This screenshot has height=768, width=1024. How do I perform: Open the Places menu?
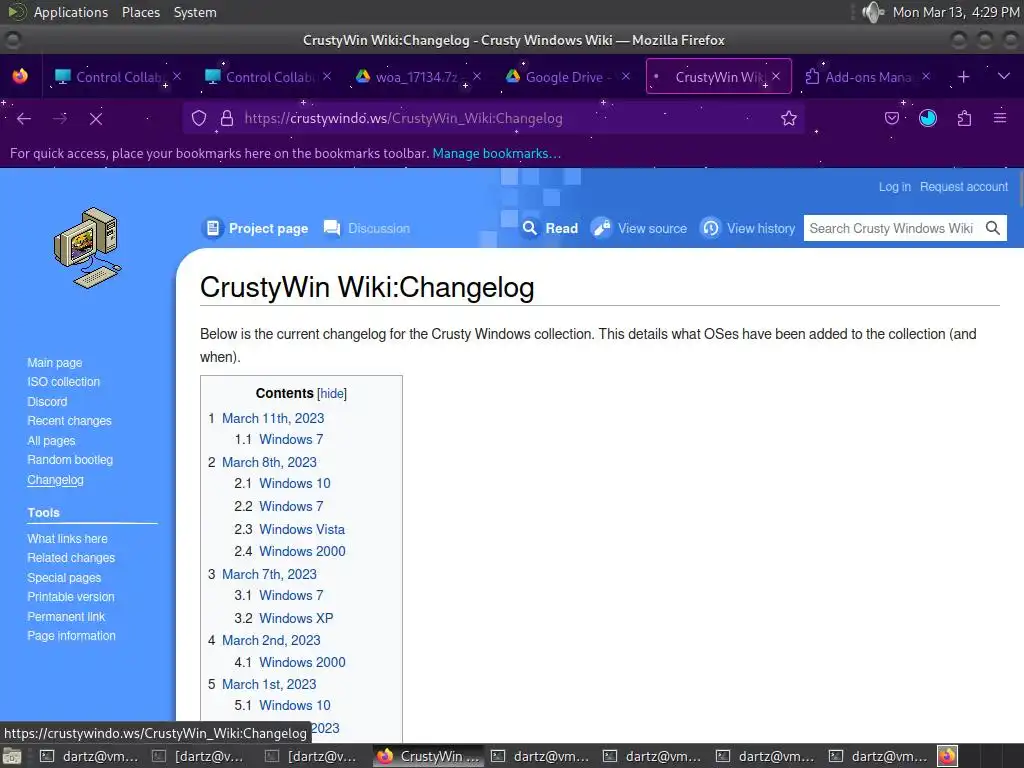(140, 12)
